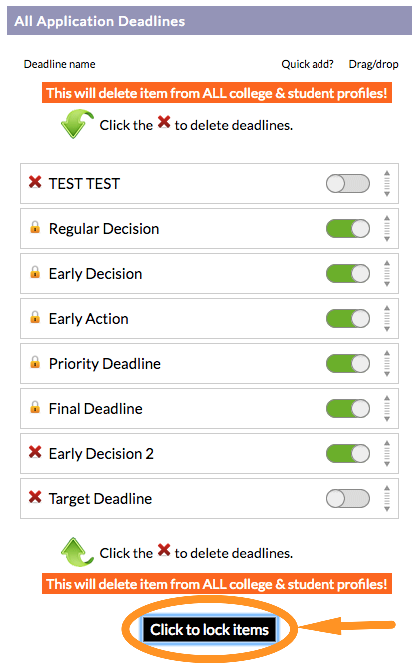416x668 pixels.
Task: Click Priority Deadline's padlock icon
Action: pos(35,363)
